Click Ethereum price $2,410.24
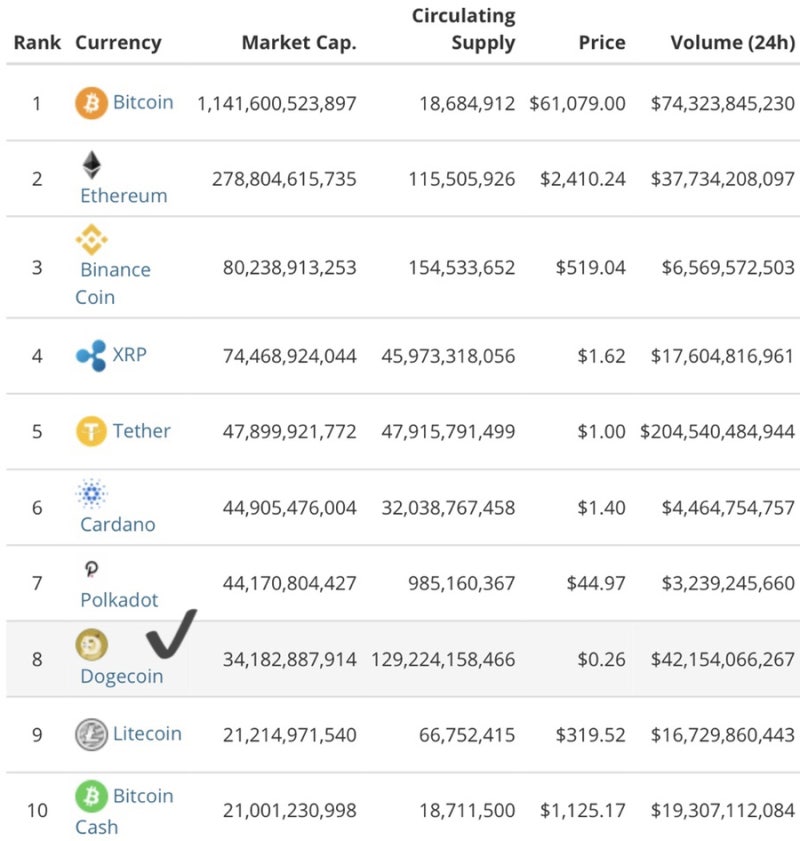This screenshot has width=800, height=841. coord(583,179)
